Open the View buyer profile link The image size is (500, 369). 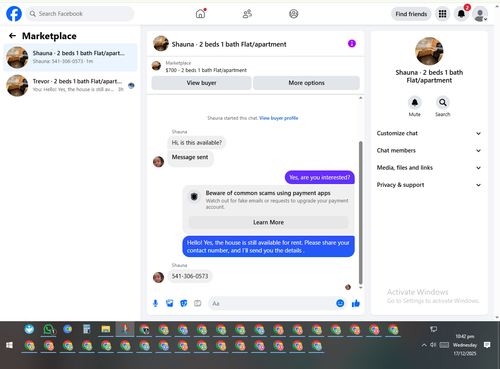click(279, 118)
